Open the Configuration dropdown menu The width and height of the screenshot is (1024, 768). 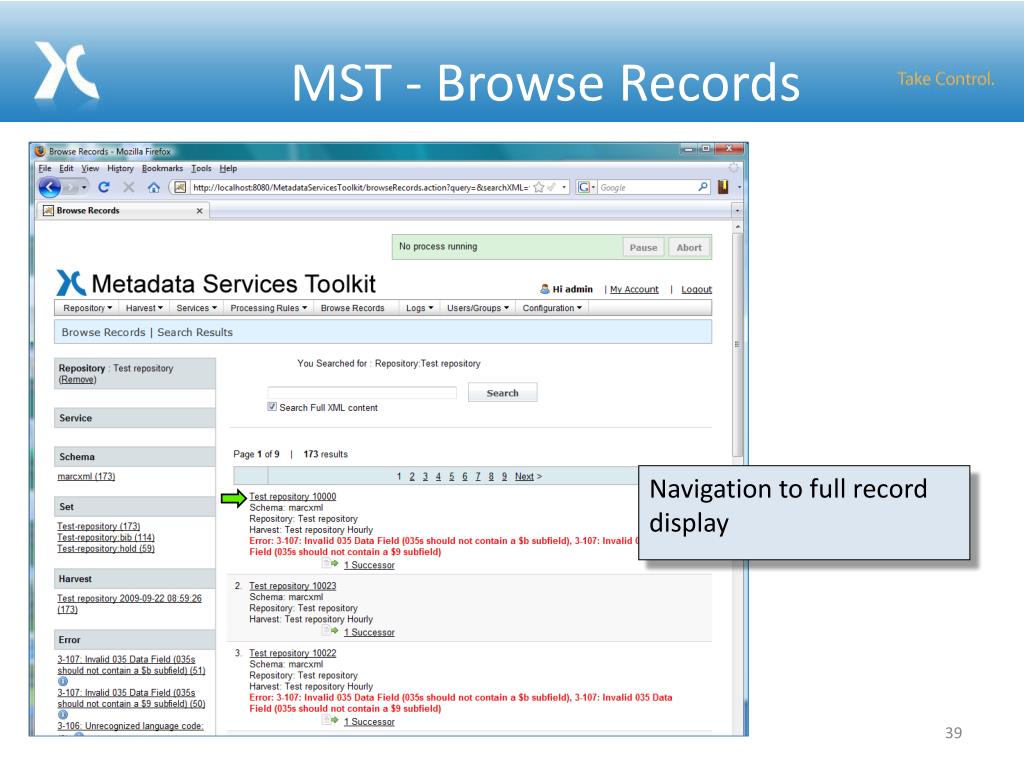coord(552,308)
